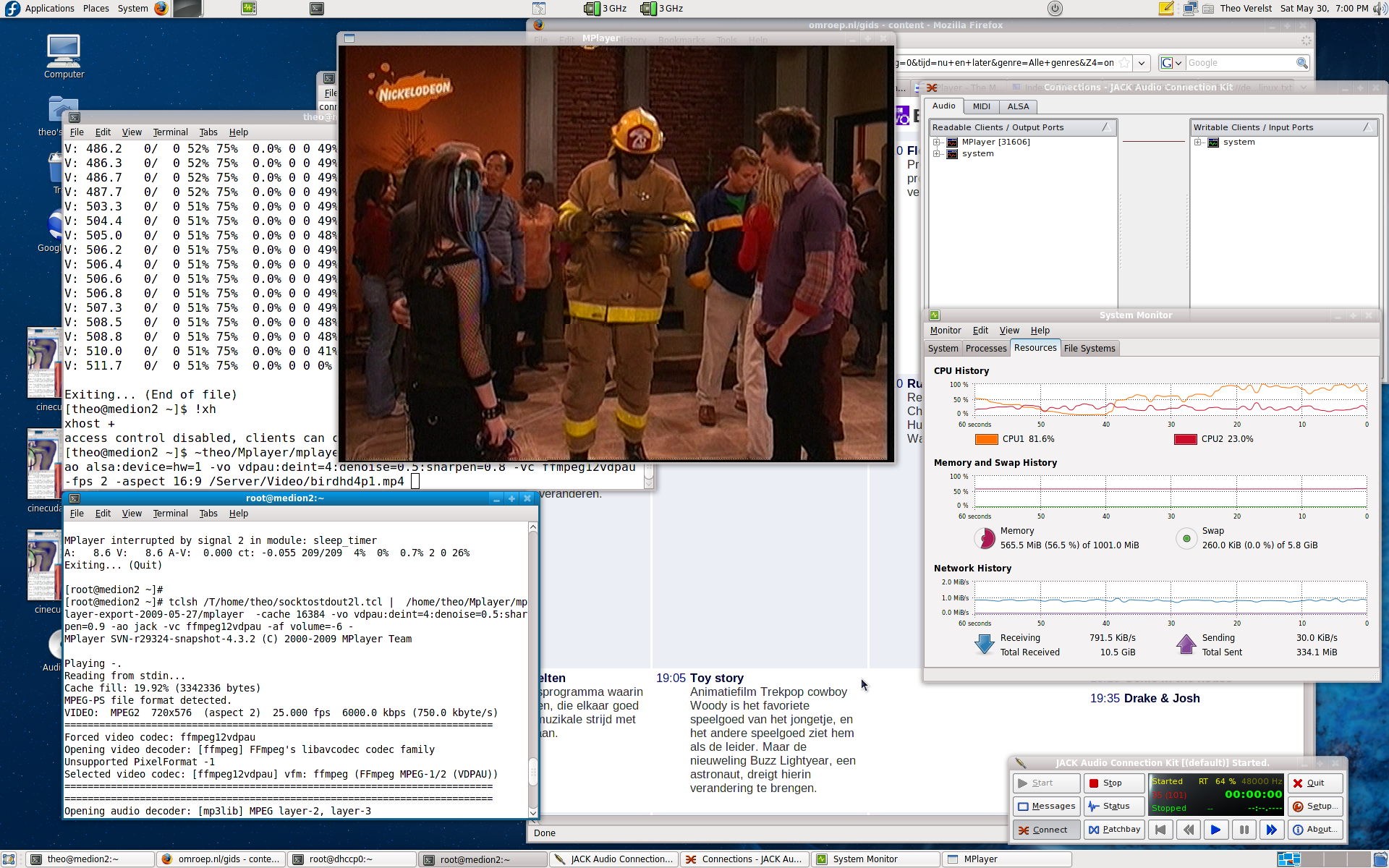Click JACK transport fast-forward button
Image resolution: width=1389 pixels, height=868 pixels.
point(1271,830)
